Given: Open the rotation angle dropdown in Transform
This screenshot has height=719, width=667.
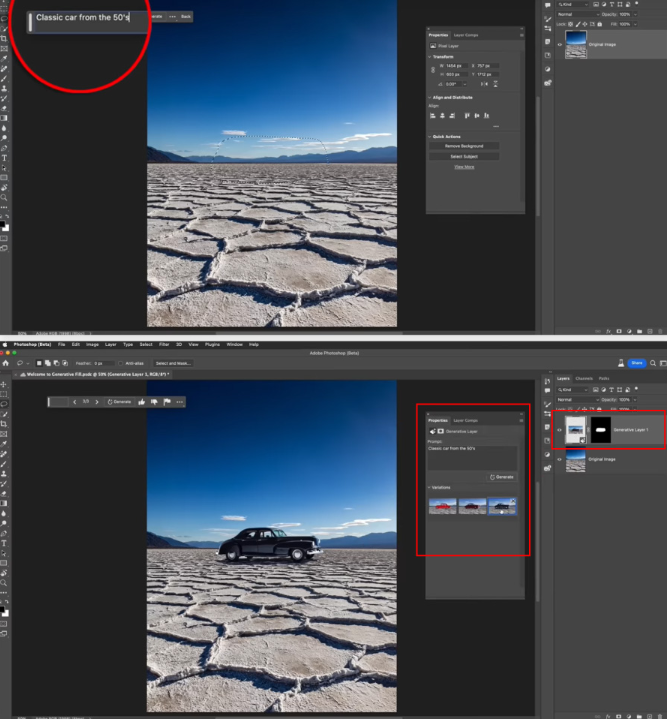Looking at the screenshot, I should click(465, 84).
